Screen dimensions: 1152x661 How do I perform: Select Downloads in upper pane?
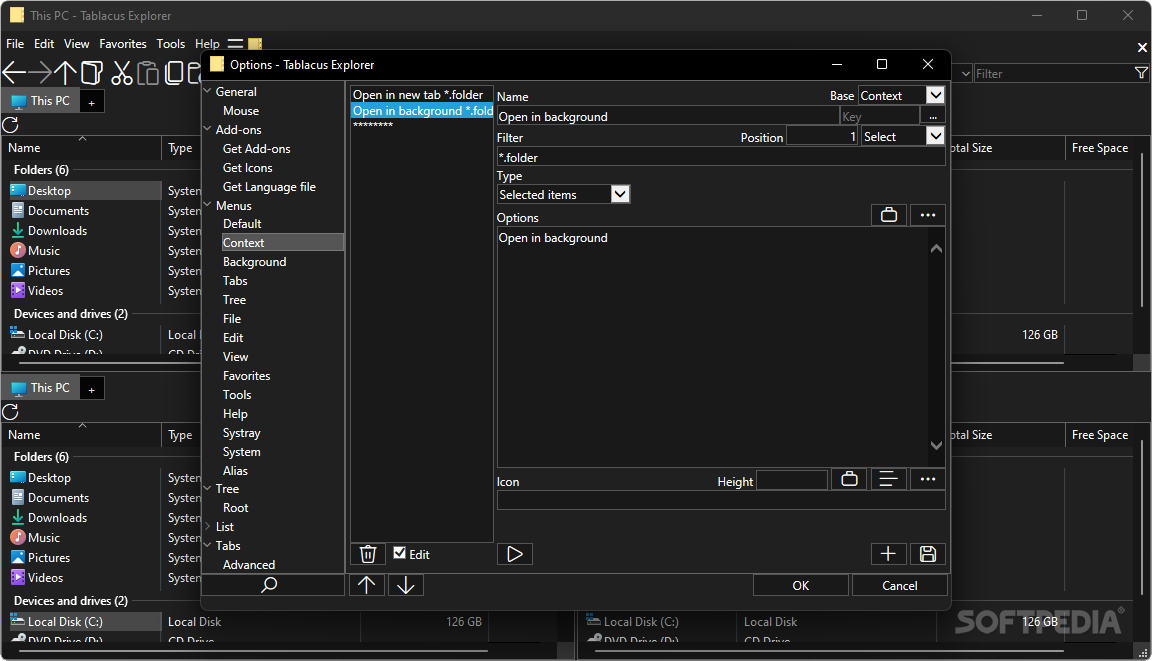pos(57,231)
